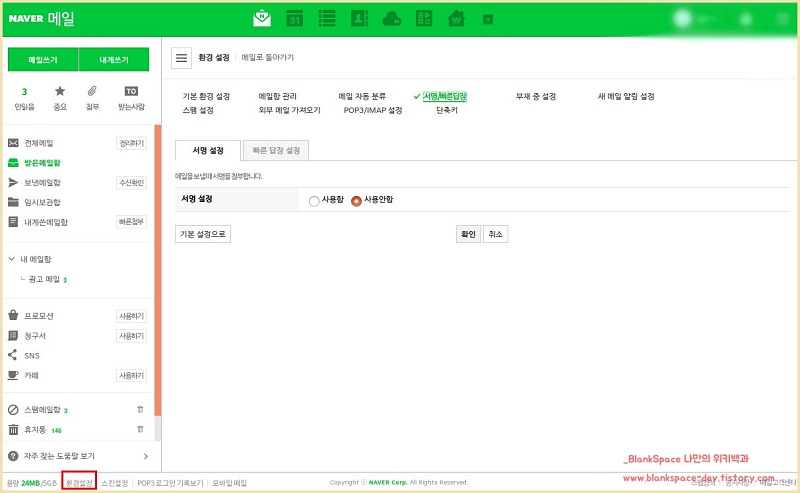Open the Memo list icon in top bar
This screenshot has width=800, height=493.
(x=327, y=18)
